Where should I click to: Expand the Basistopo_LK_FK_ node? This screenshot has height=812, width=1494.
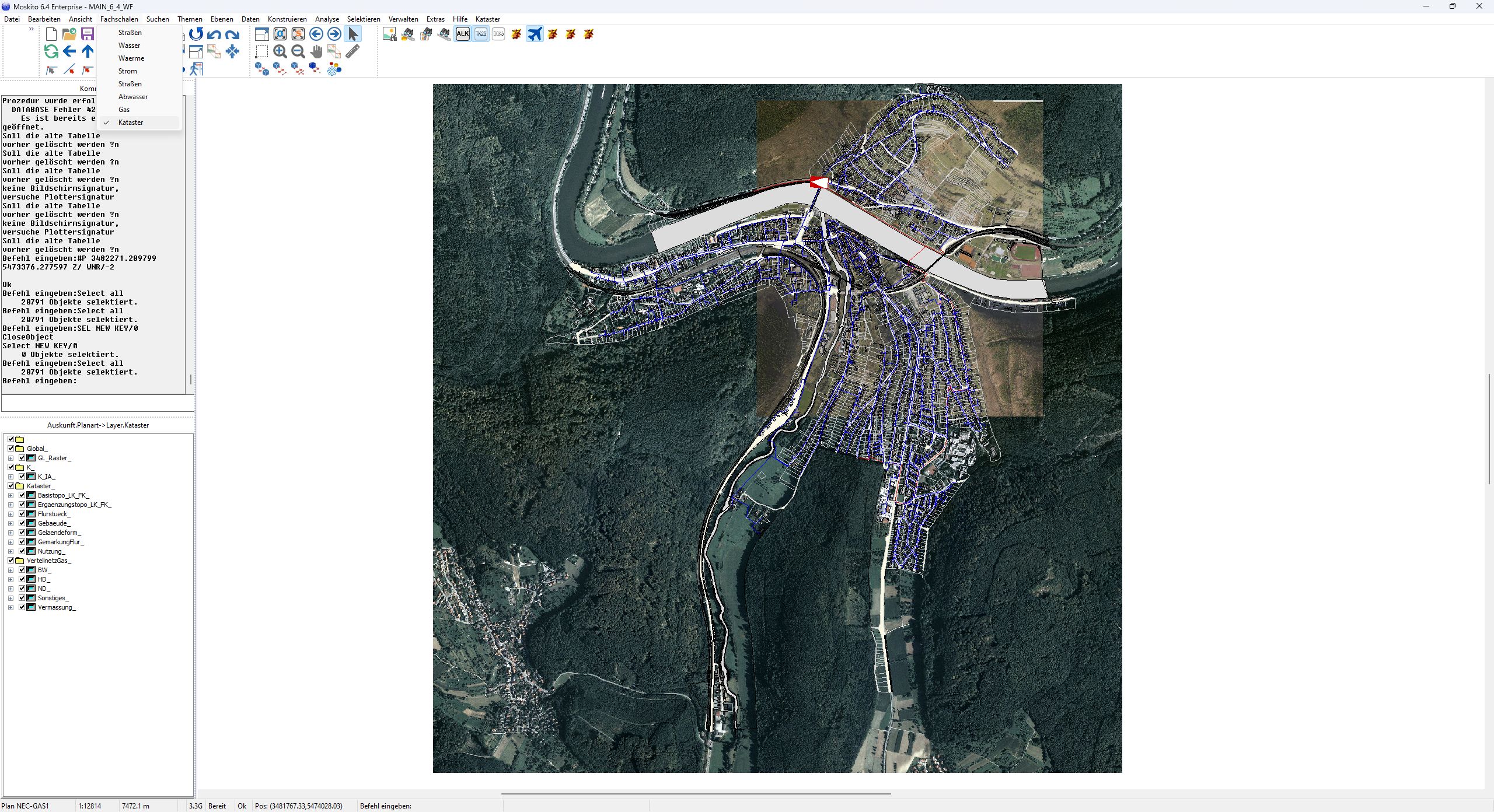[x=11, y=495]
